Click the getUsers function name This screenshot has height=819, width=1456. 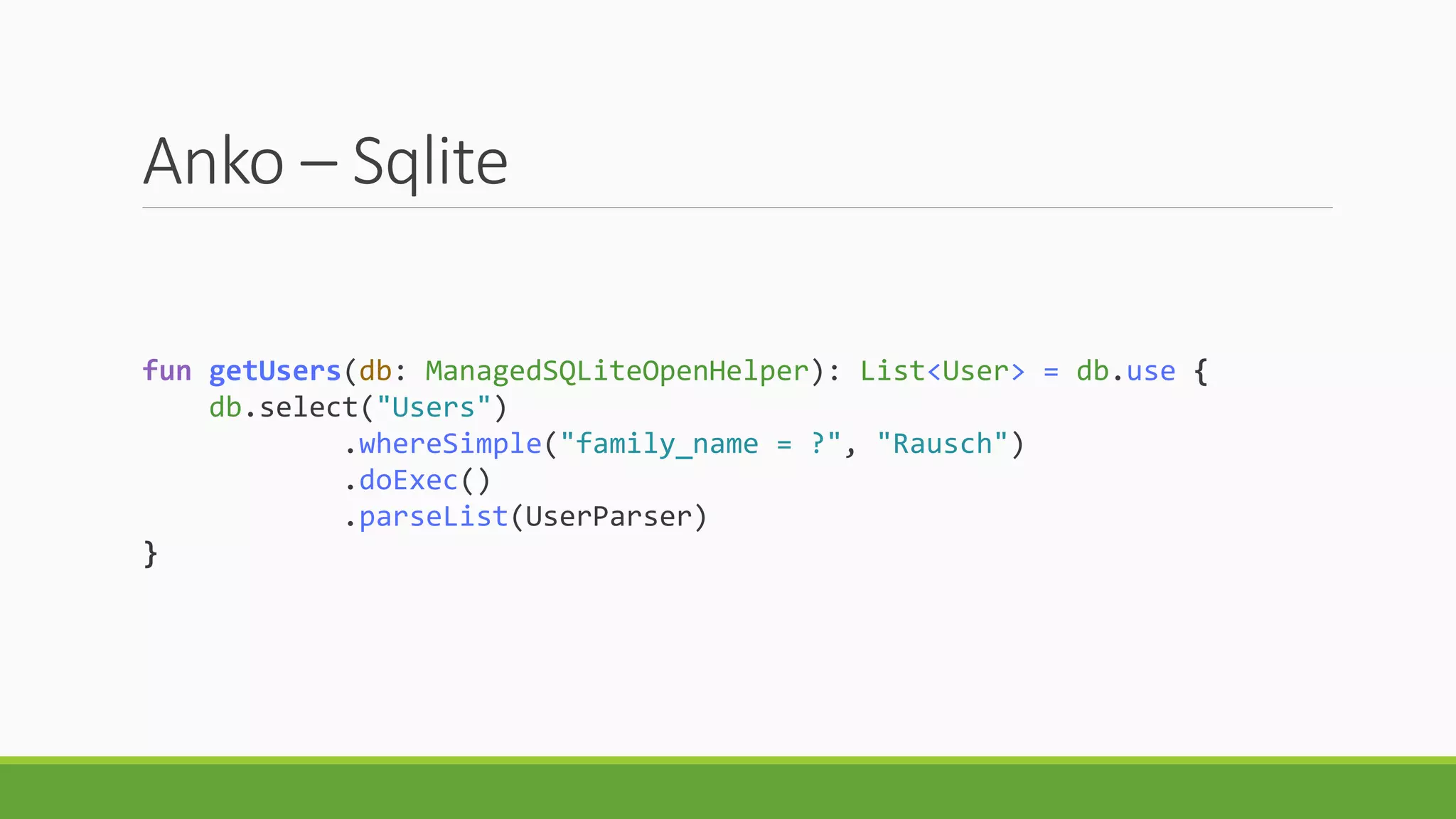tap(275, 371)
